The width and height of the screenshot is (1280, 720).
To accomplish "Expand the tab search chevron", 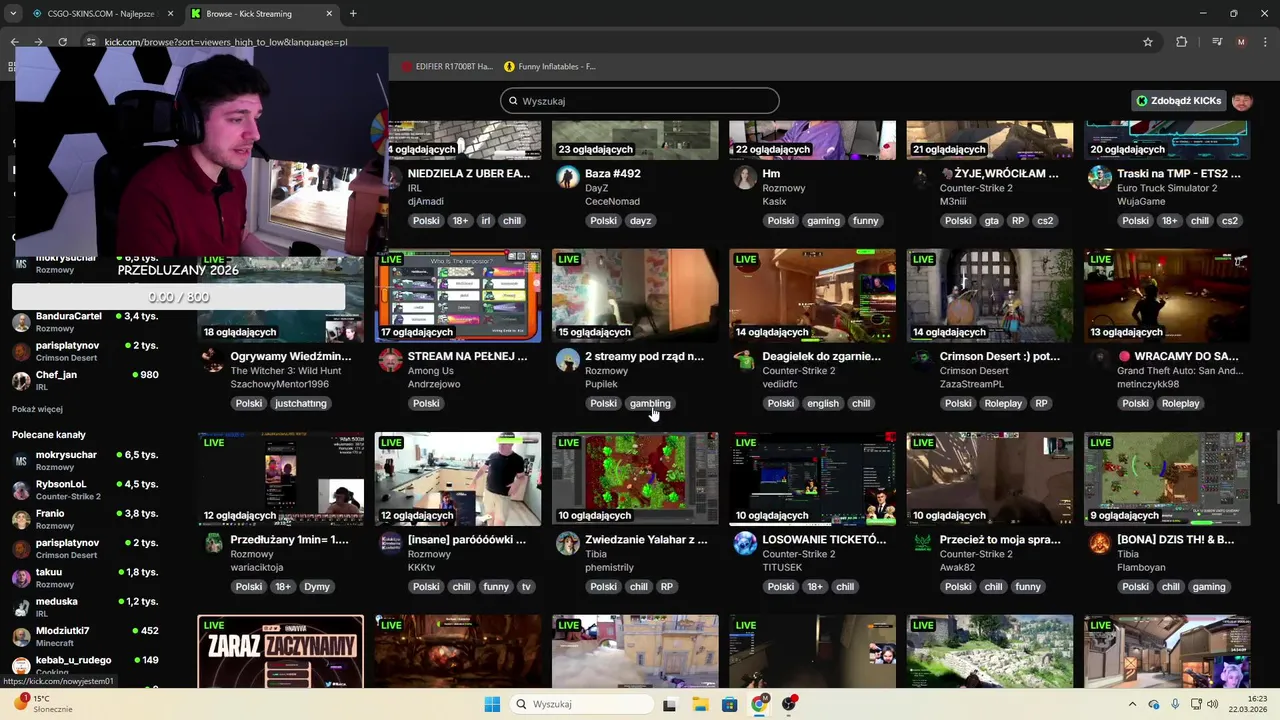I will click(x=12, y=14).
